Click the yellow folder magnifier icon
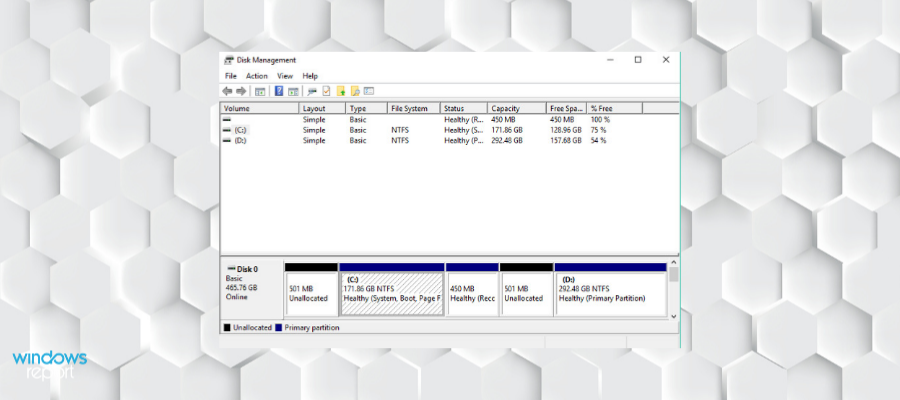The width and height of the screenshot is (900, 400). point(355,91)
